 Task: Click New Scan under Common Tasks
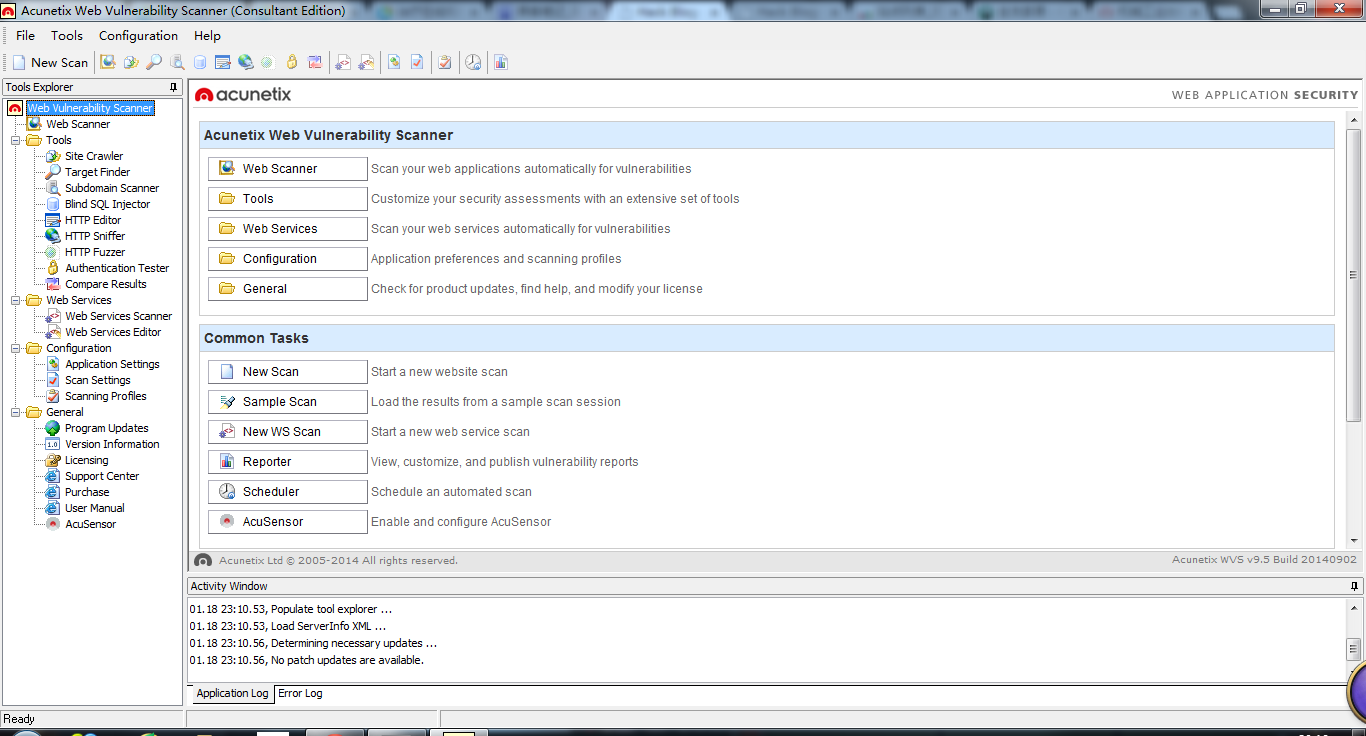[288, 372]
